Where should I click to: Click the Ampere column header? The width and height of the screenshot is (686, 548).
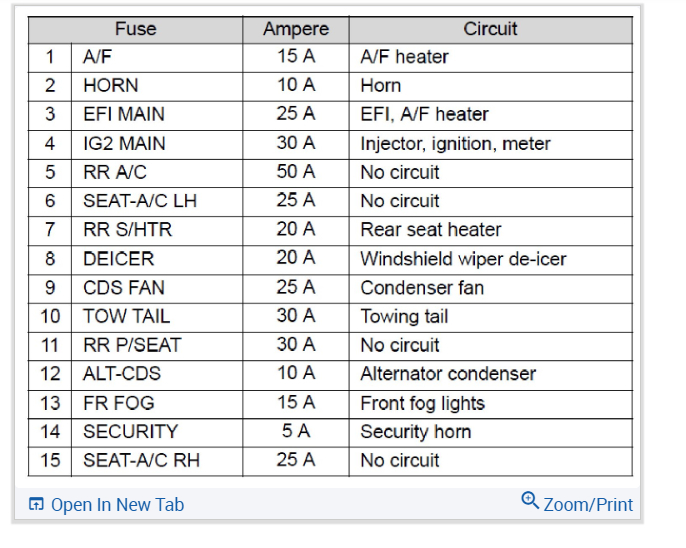[x=295, y=29]
